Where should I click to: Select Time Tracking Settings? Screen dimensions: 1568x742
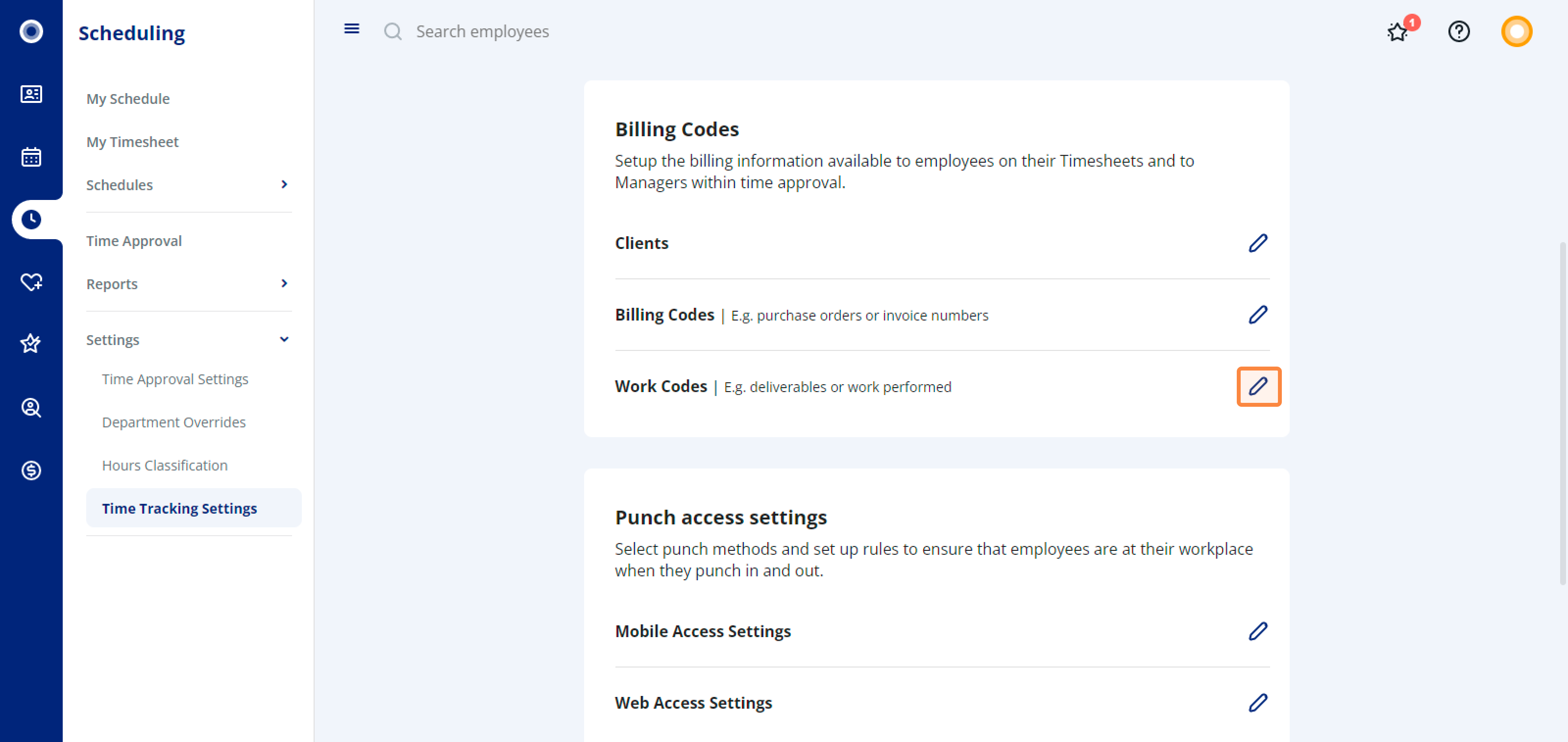pos(194,508)
